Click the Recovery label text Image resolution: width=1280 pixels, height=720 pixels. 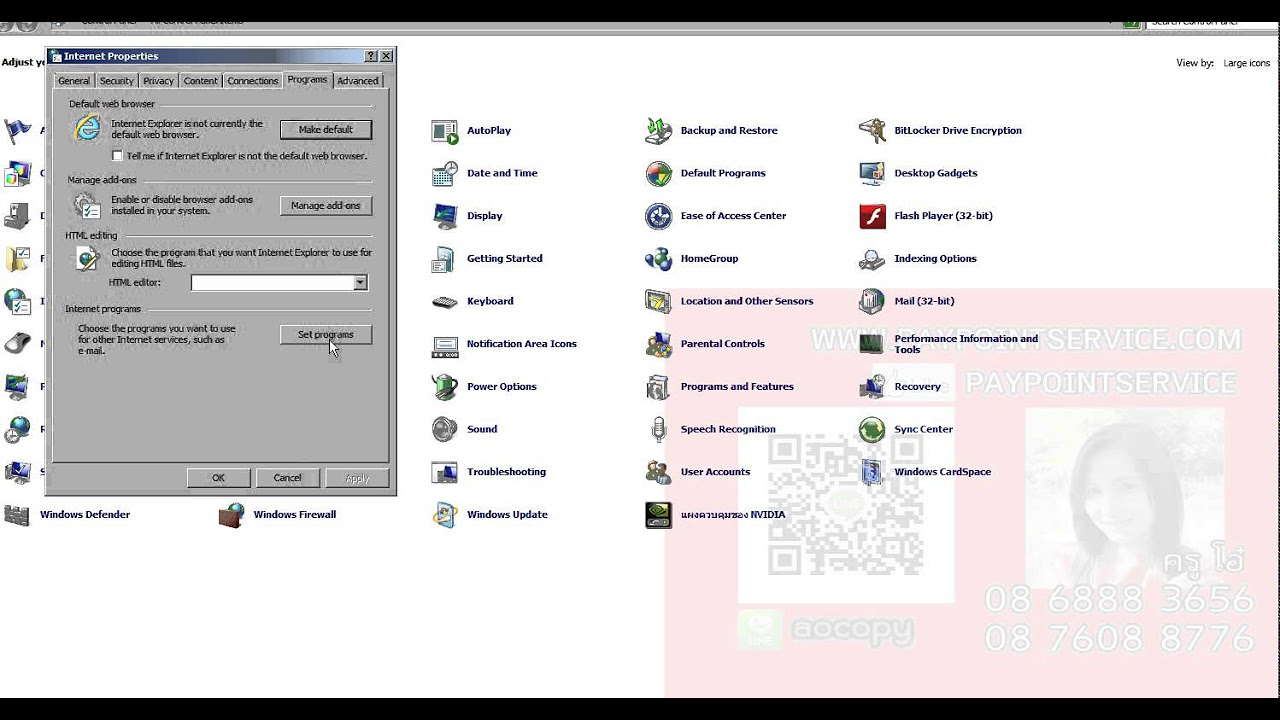coord(917,387)
